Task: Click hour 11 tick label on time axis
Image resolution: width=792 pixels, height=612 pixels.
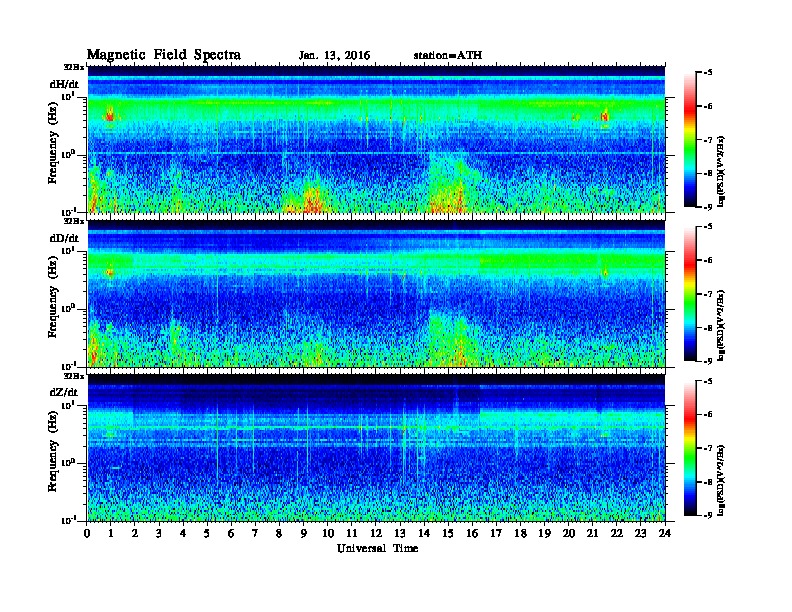Action: [x=352, y=533]
